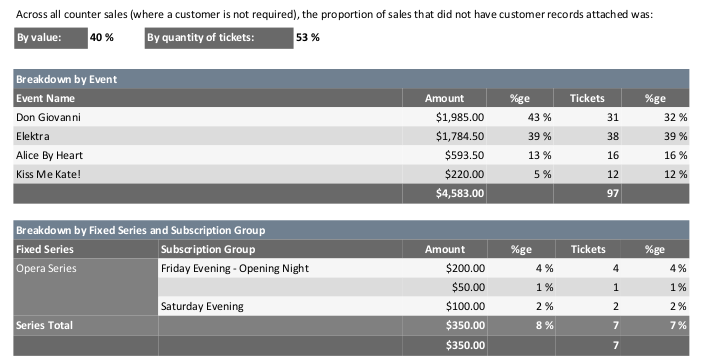The width and height of the screenshot is (702, 362).
Task: Click the Breakdown by Event header
Action: click(351, 79)
